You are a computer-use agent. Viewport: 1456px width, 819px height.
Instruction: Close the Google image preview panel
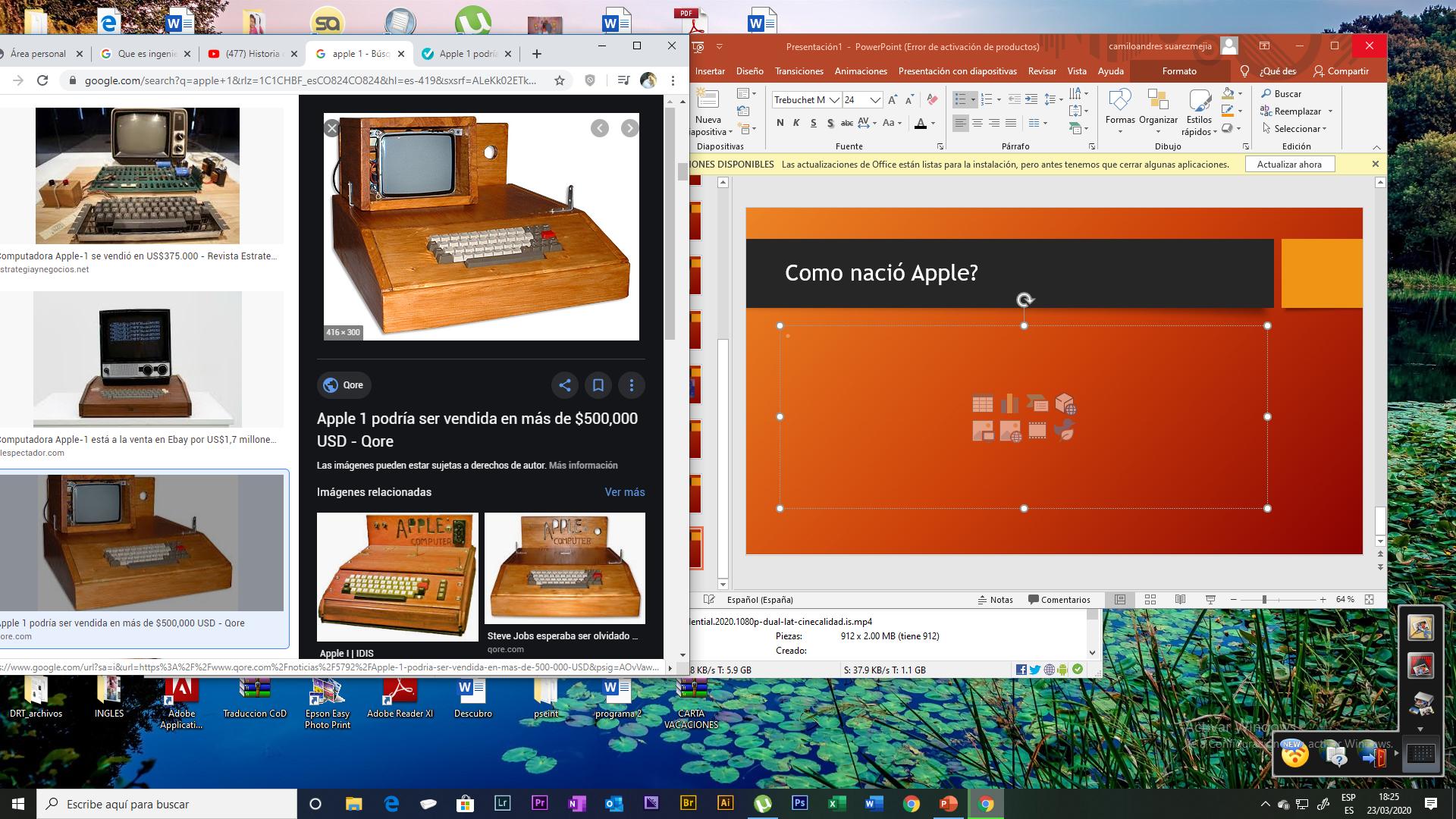click(x=331, y=128)
